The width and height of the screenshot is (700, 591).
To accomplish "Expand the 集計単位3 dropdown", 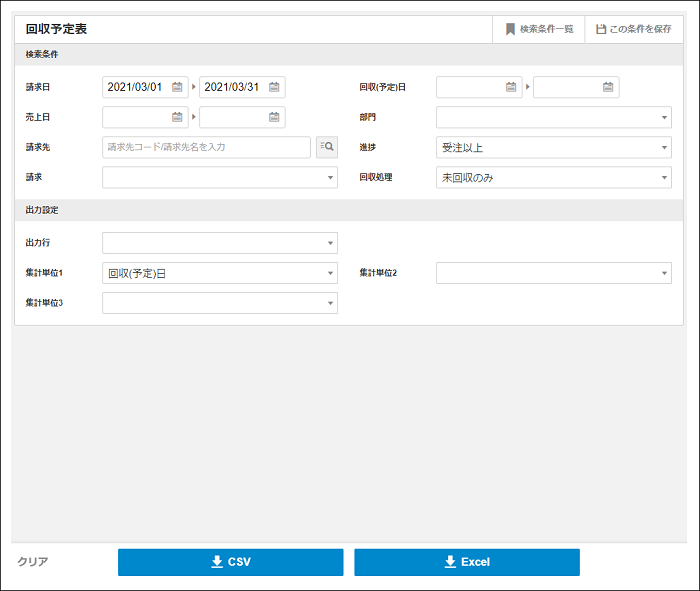I will click(x=220, y=303).
